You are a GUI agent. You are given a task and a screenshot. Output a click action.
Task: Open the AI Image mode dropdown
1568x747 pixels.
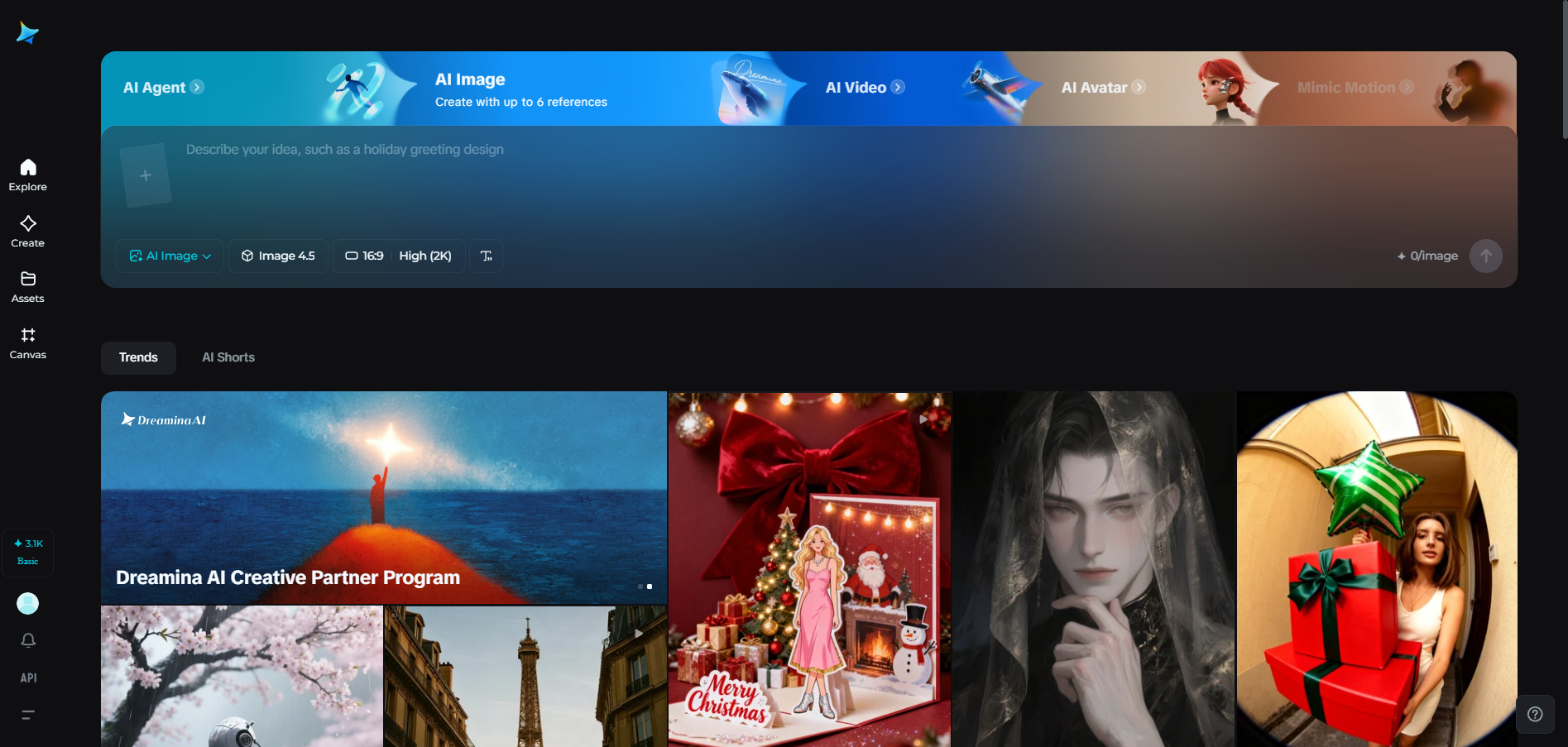point(170,256)
